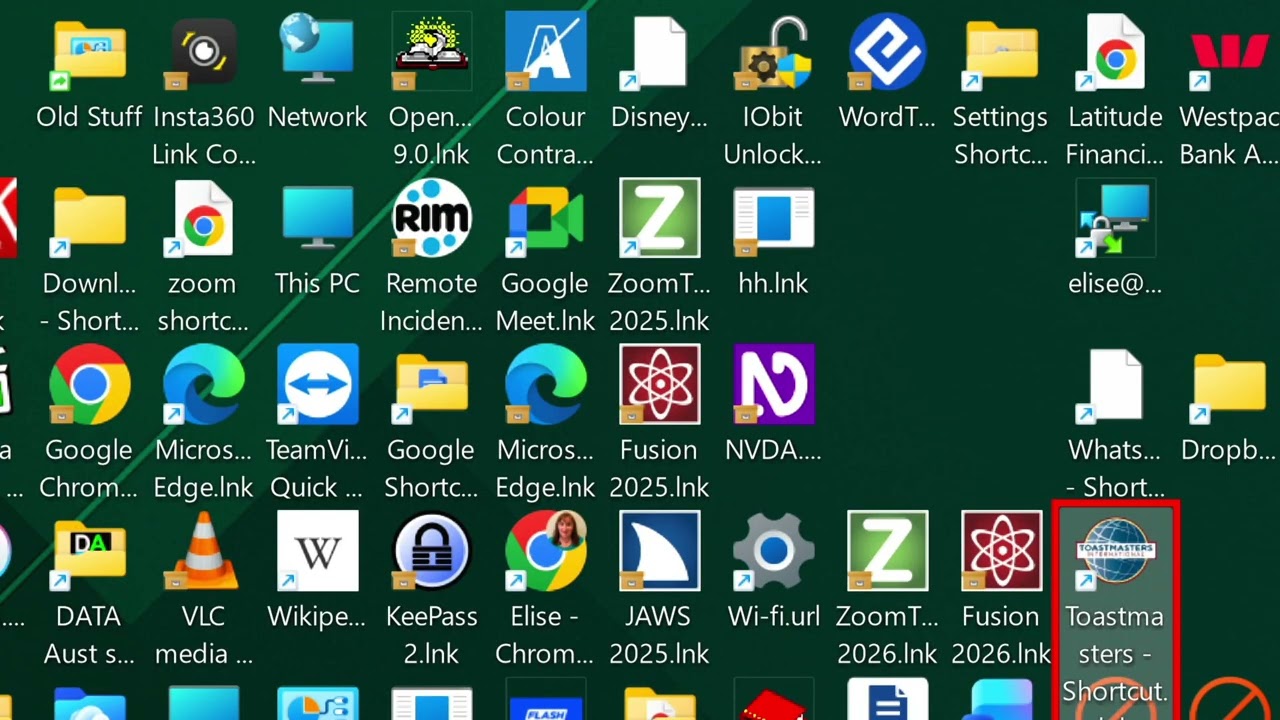Open Microsoft Edge.lnk beside Google Chrome
The image size is (1280, 720).
pos(204,385)
